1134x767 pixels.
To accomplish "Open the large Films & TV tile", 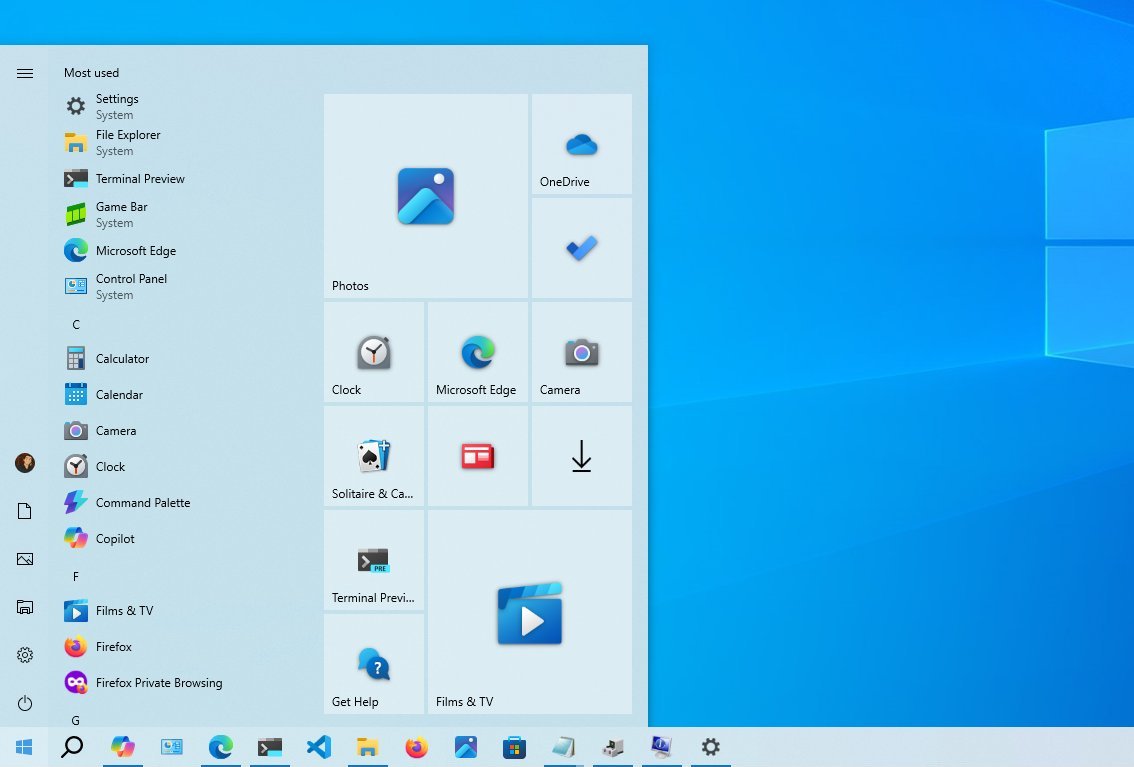I will click(530, 612).
